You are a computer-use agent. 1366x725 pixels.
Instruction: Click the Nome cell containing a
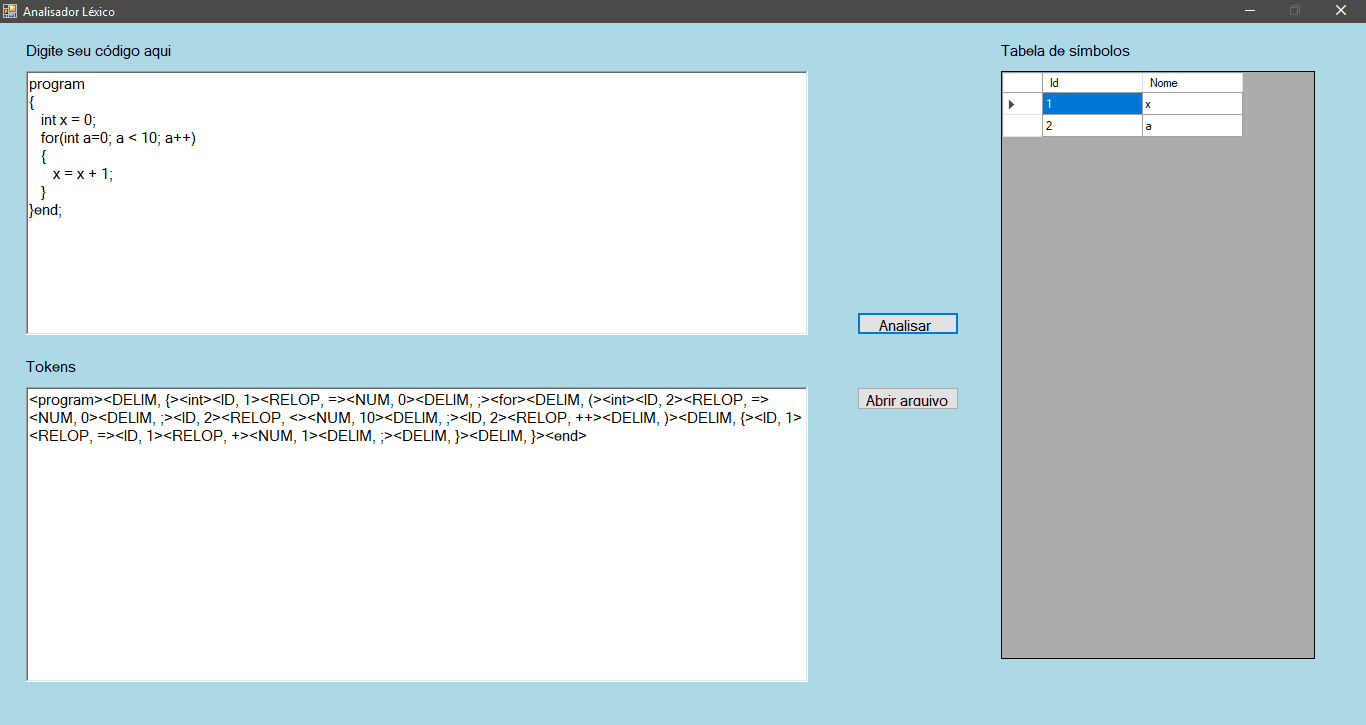(x=1192, y=125)
